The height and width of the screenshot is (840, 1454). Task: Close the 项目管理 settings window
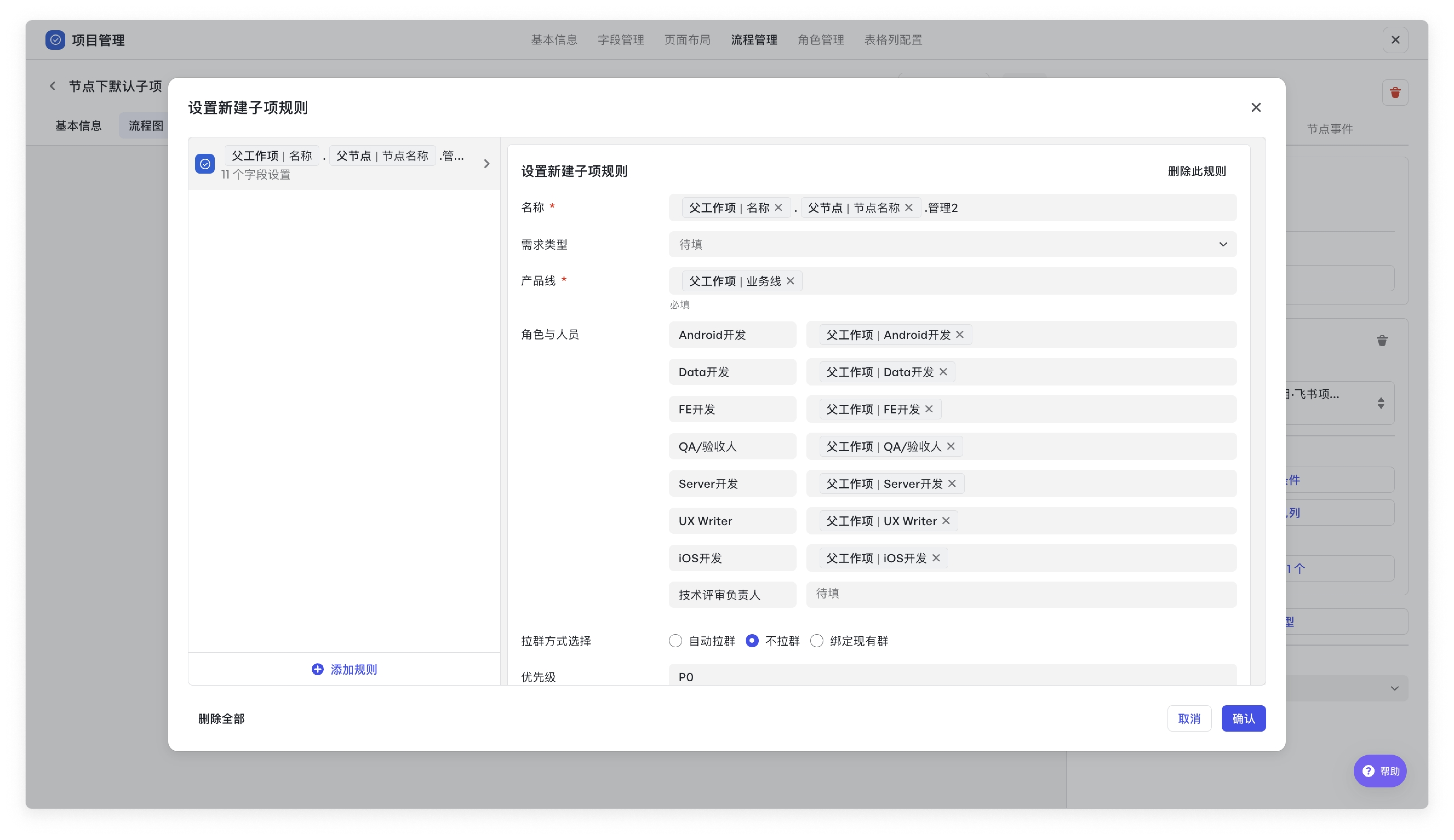[1395, 40]
